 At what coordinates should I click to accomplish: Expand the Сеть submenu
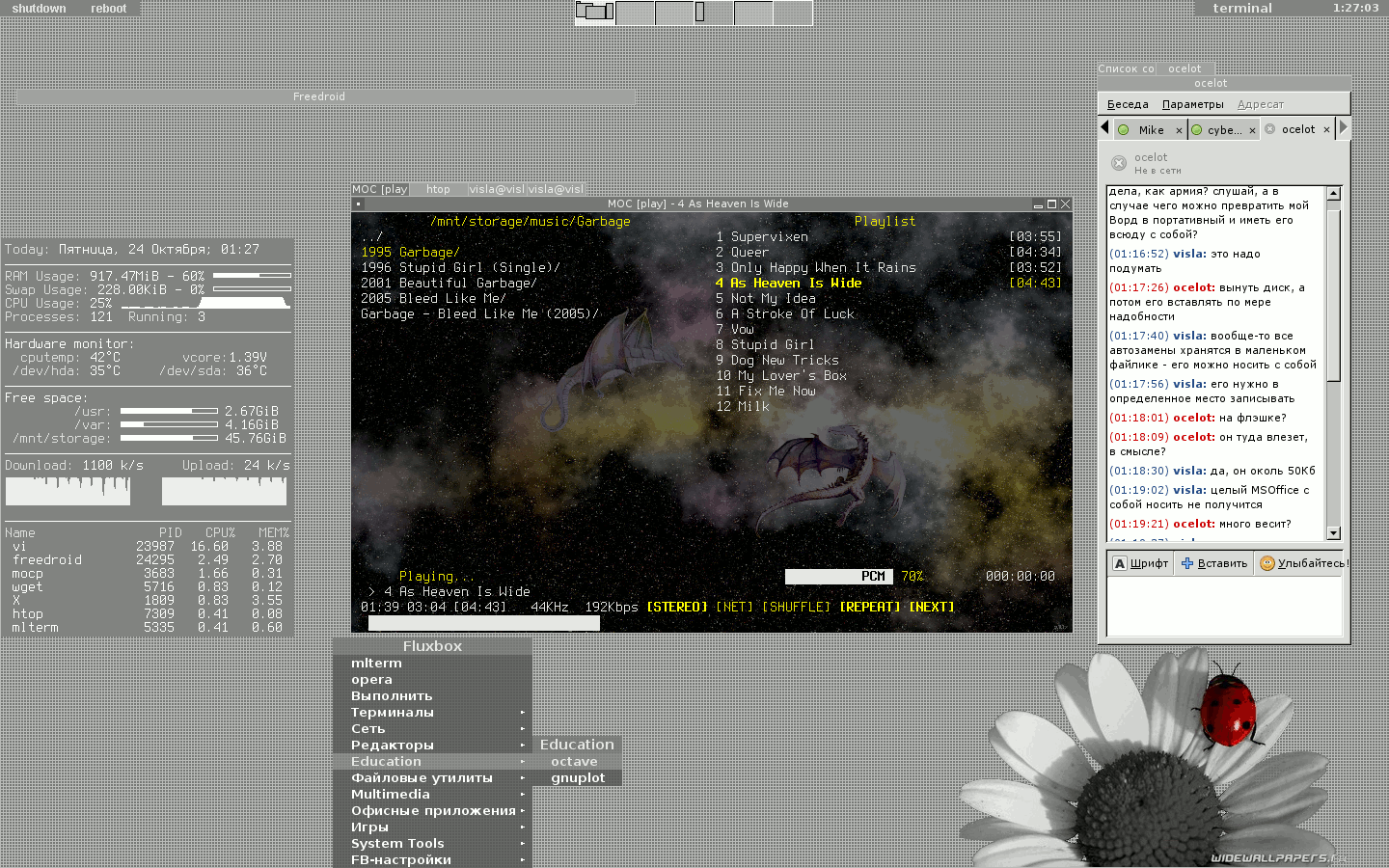point(432,729)
